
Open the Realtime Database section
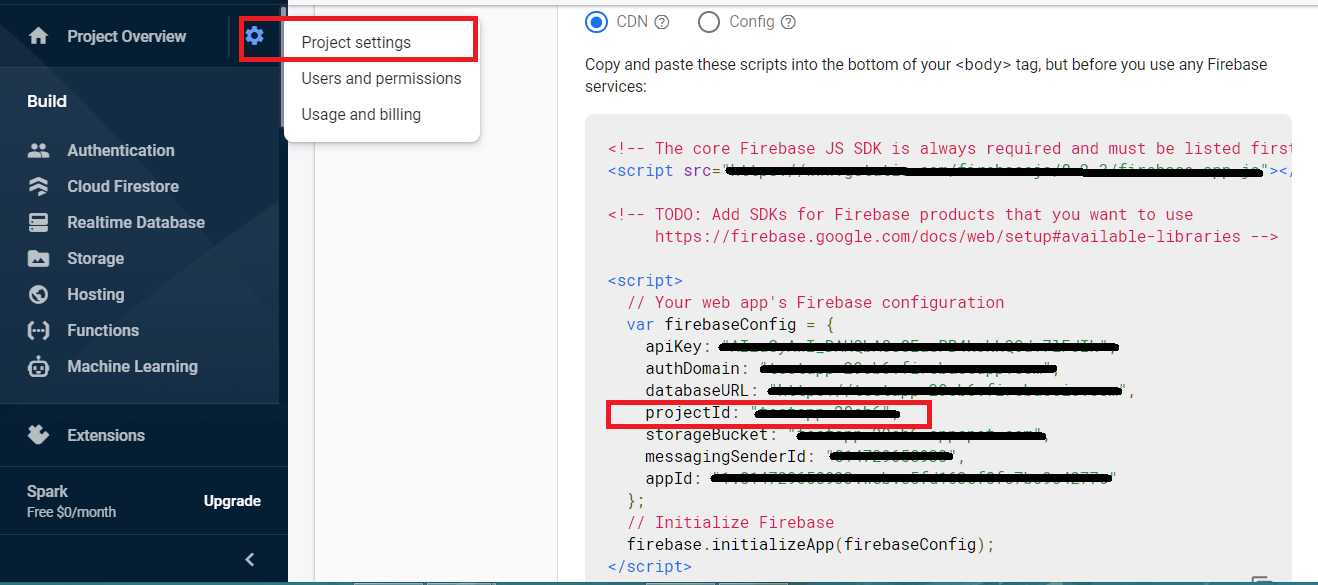[136, 222]
